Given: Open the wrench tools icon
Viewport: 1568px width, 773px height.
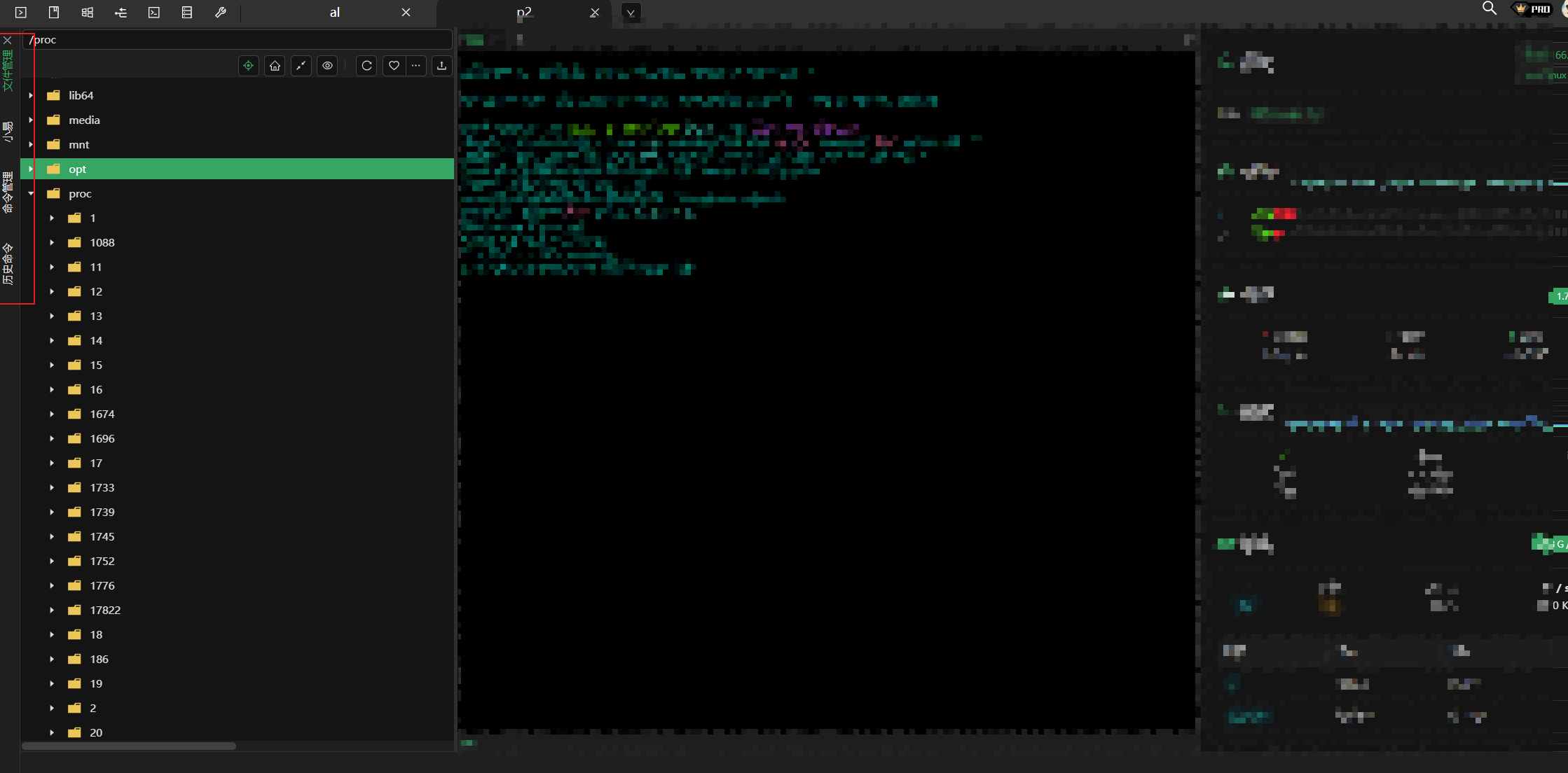Looking at the screenshot, I should tap(221, 13).
